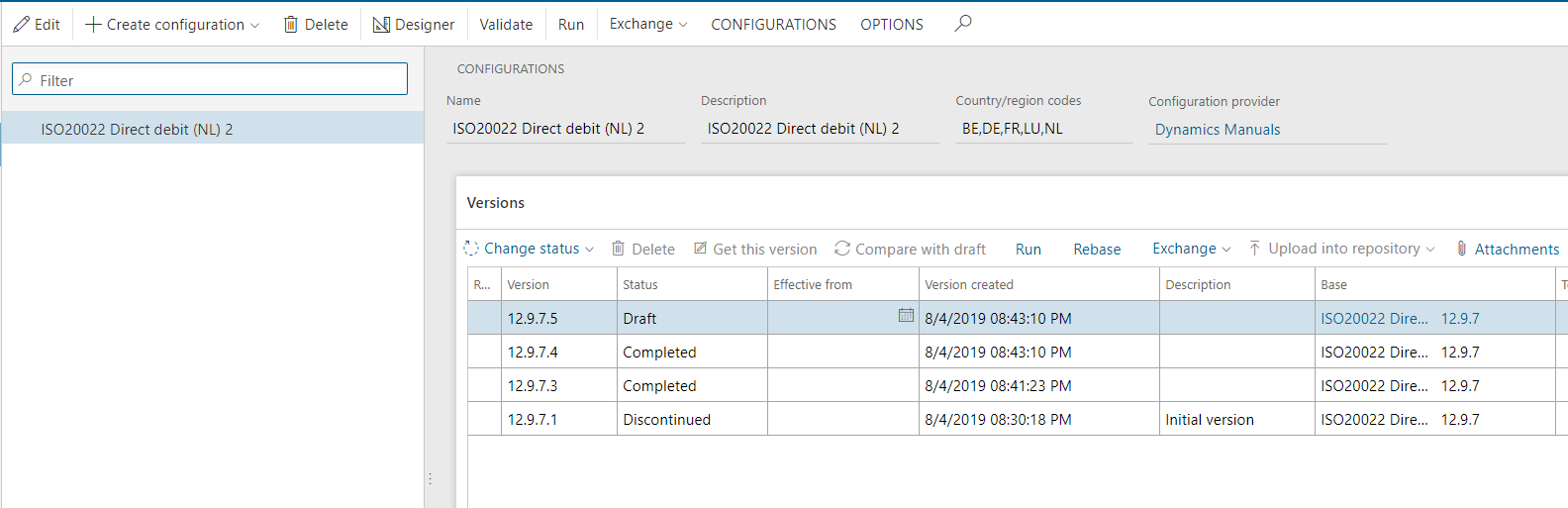Open the CONFIGURATIONS menu tab
1568x508 pixels.
coord(773,25)
